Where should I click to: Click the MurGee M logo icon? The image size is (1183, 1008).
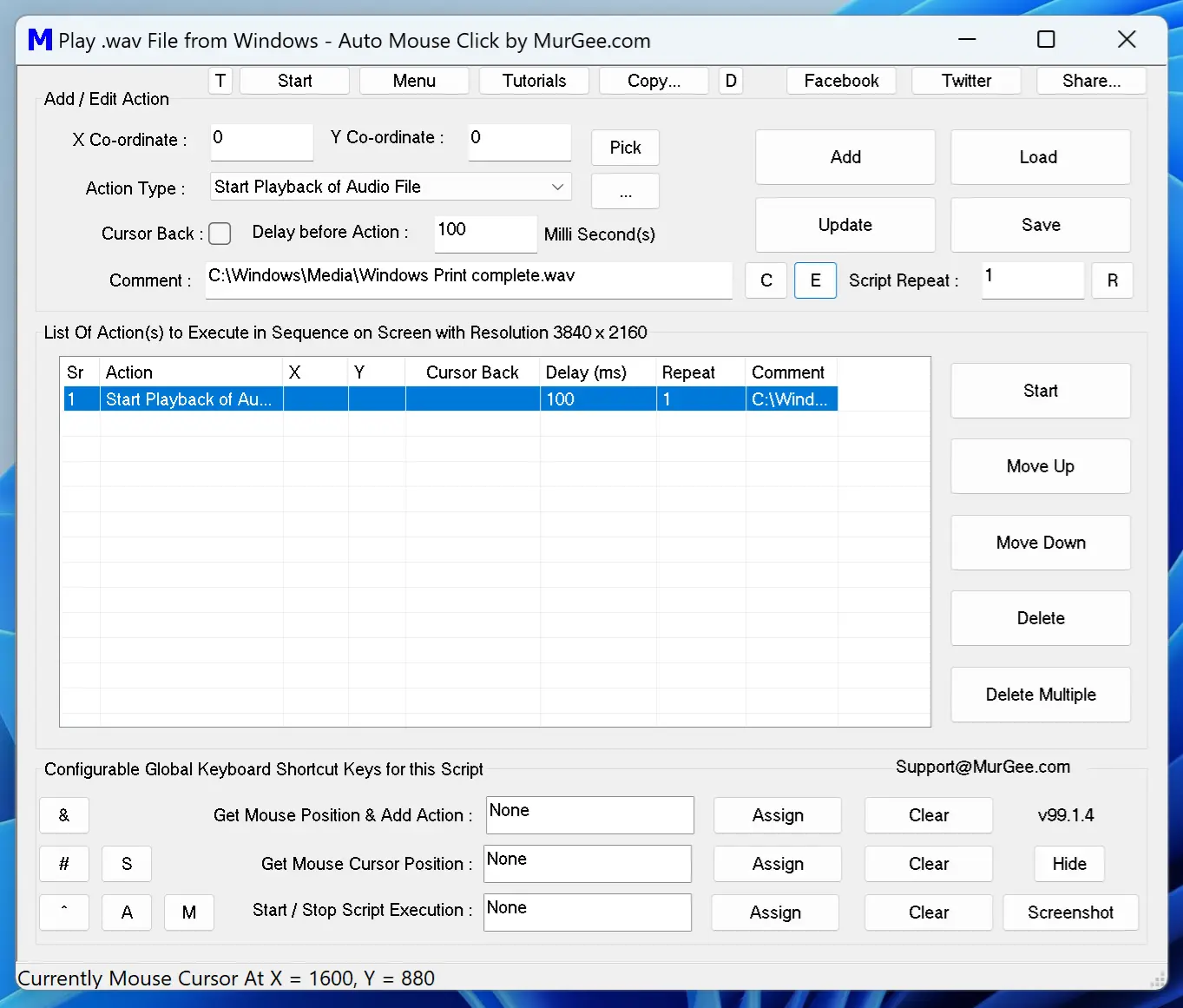(x=40, y=40)
